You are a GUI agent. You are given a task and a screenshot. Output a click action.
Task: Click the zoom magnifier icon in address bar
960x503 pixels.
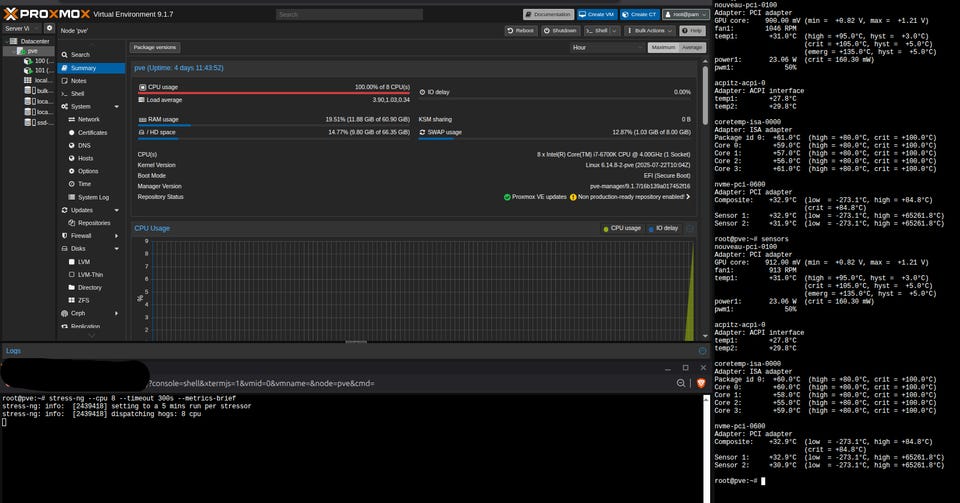682,383
